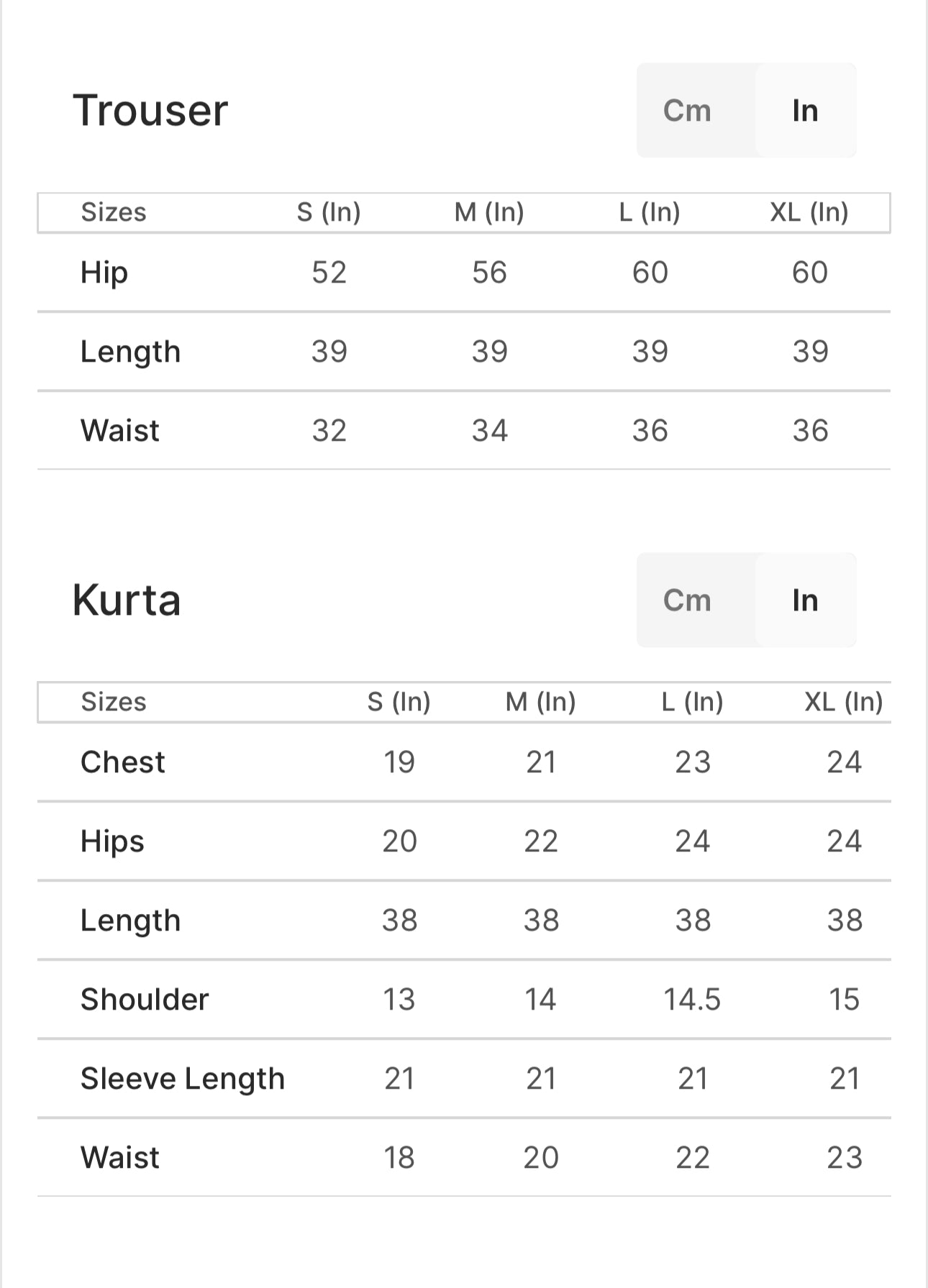The width and height of the screenshot is (928, 1288).
Task: Click the Kurta section heading
Action: (127, 600)
